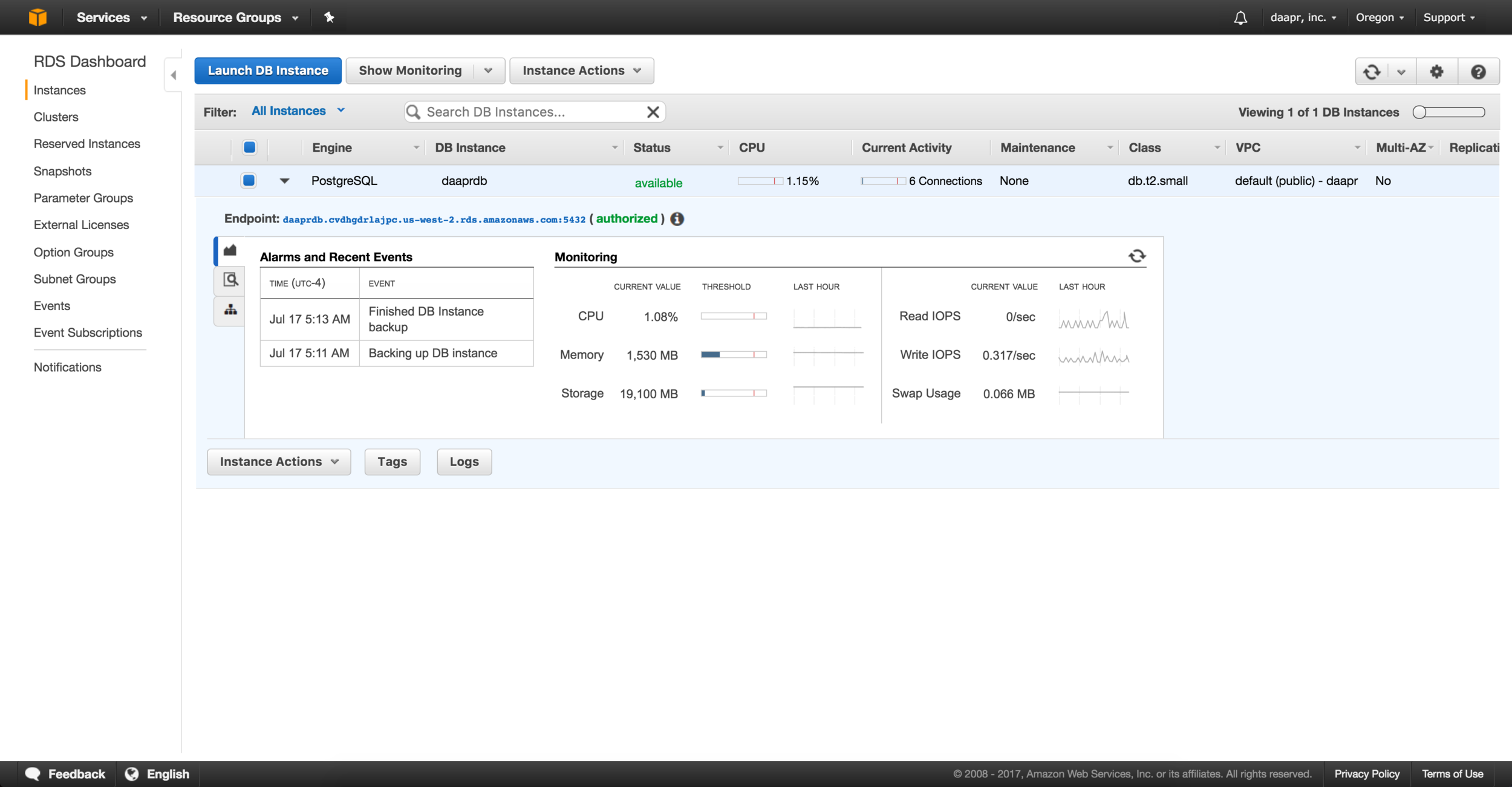
Task: Click the Logs button
Action: coord(464,462)
